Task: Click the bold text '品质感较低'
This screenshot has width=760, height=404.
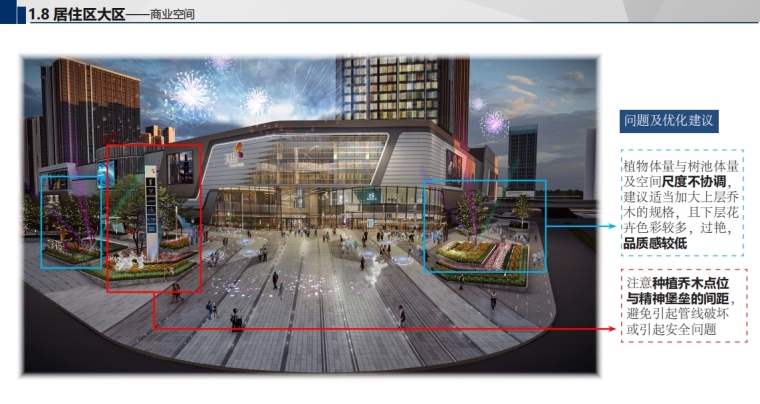Action: (656, 243)
